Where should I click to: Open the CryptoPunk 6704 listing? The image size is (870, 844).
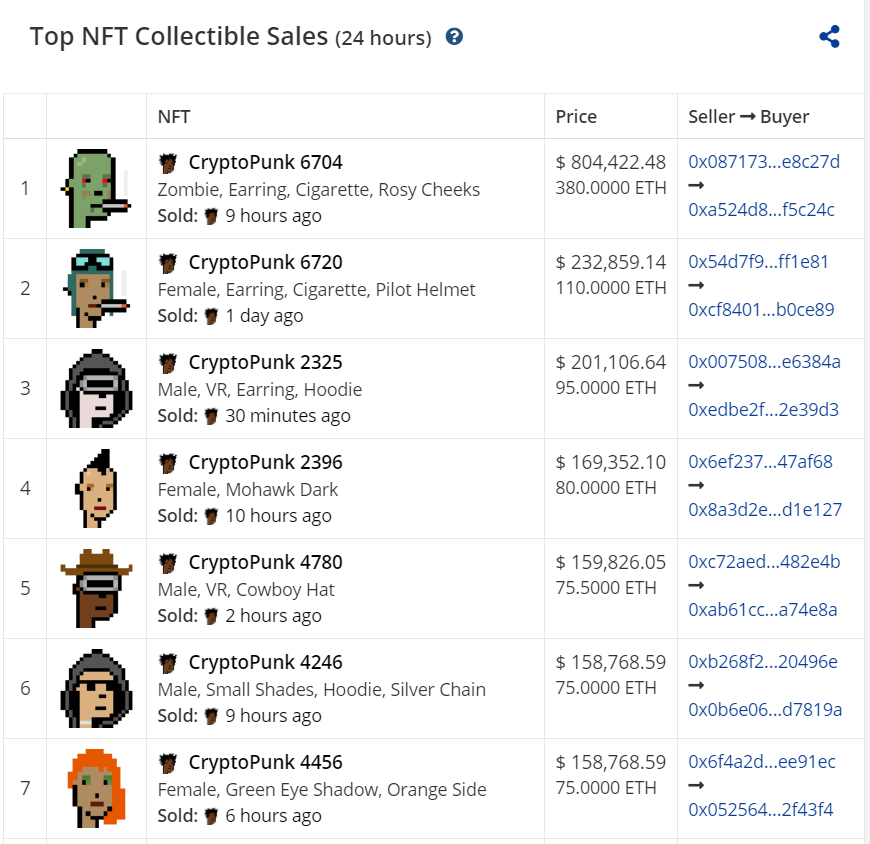point(268,161)
